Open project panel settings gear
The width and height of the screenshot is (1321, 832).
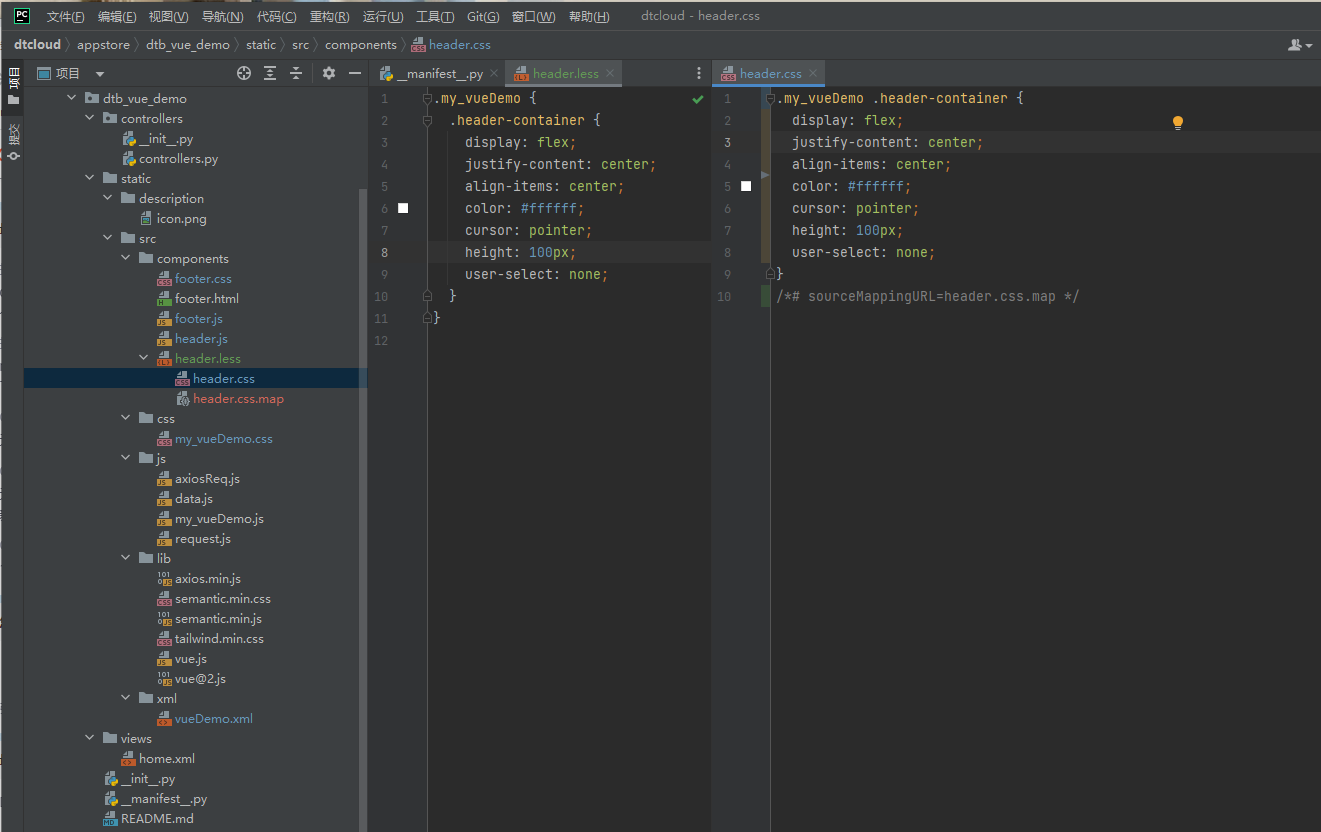tap(329, 73)
